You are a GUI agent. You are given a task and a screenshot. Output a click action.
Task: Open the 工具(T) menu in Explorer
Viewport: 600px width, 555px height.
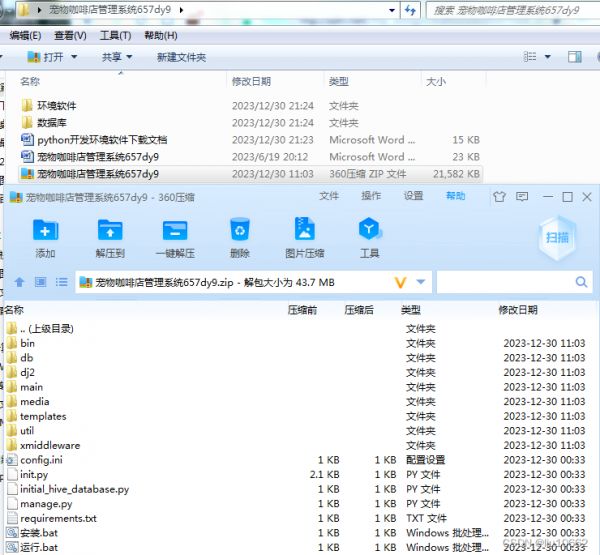click(115, 36)
